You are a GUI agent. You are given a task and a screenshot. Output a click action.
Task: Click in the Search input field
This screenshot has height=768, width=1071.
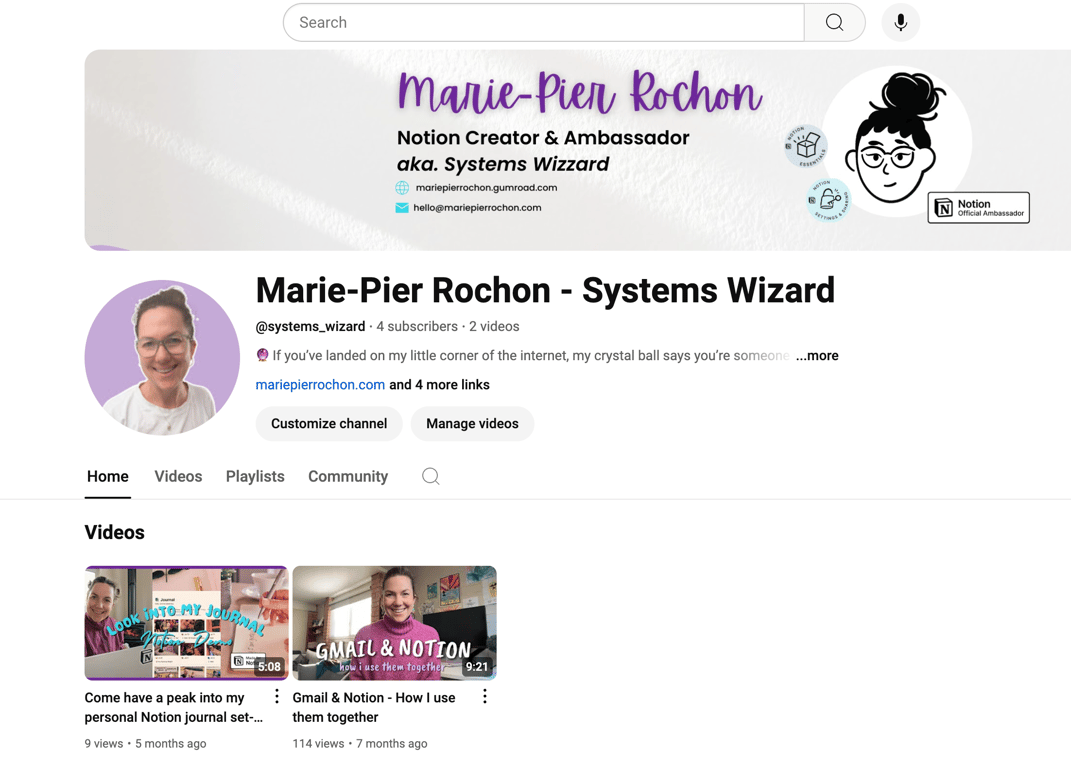544,23
